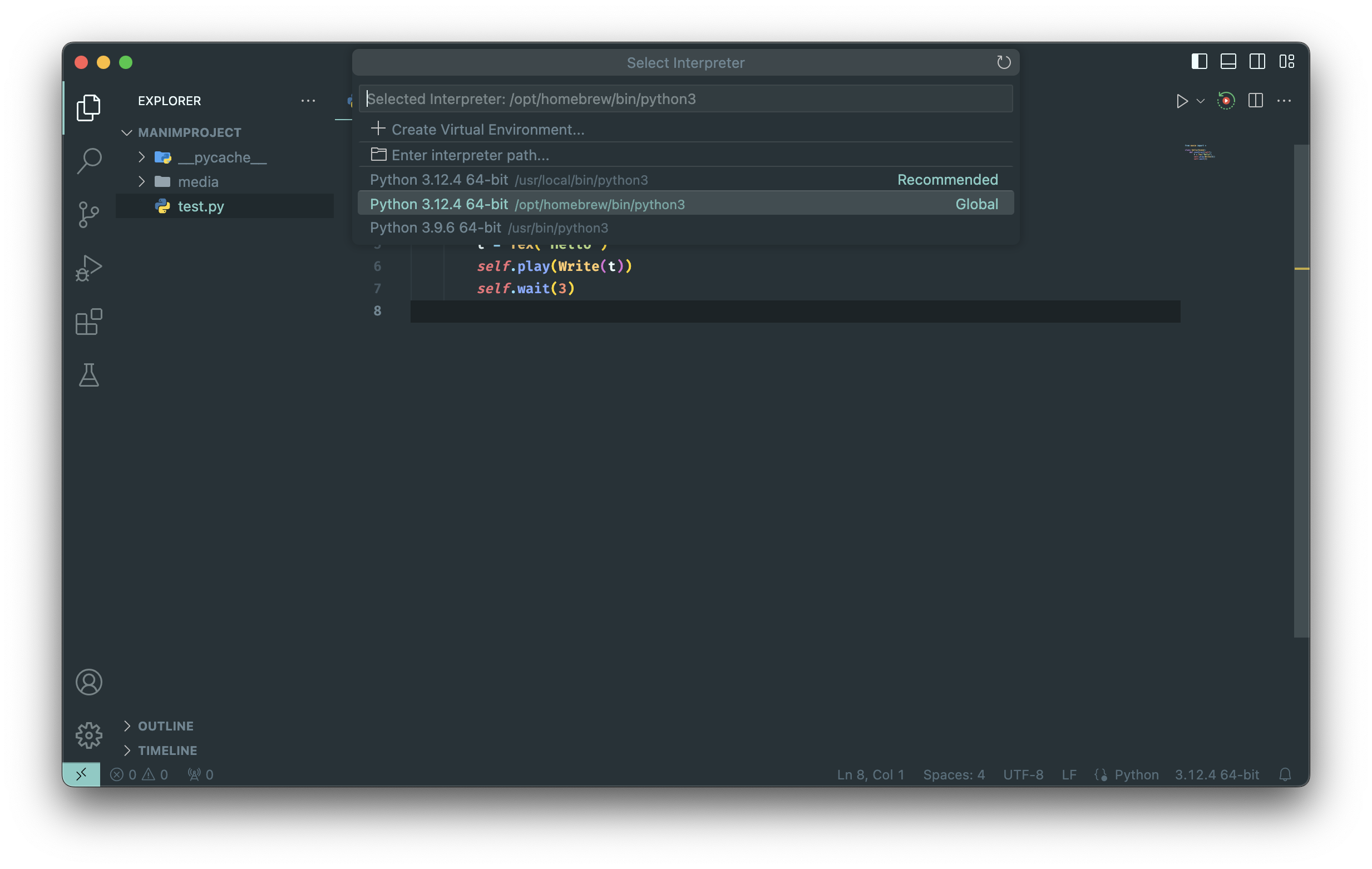Click Python language mode in status bar
Viewport: 1372px width, 869px height.
point(1136,774)
